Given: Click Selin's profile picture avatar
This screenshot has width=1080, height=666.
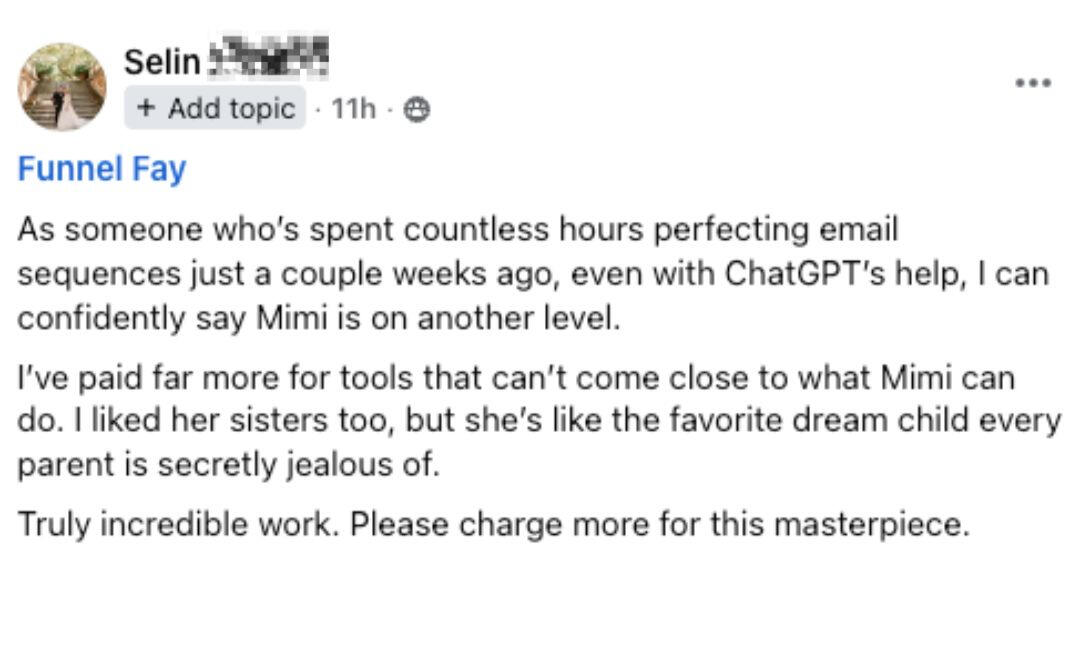Looking at the screenshot, I should (x=62, y=87).
